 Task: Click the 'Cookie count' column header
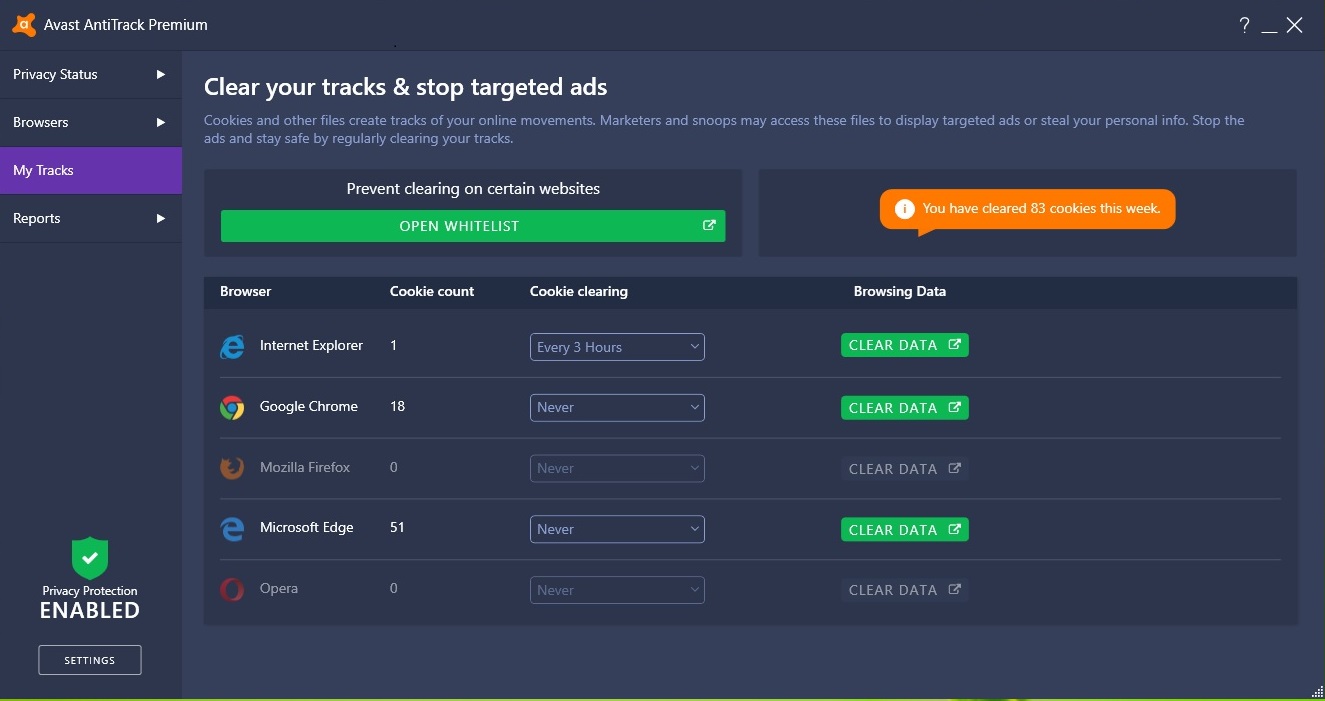[x=432, y=291]
